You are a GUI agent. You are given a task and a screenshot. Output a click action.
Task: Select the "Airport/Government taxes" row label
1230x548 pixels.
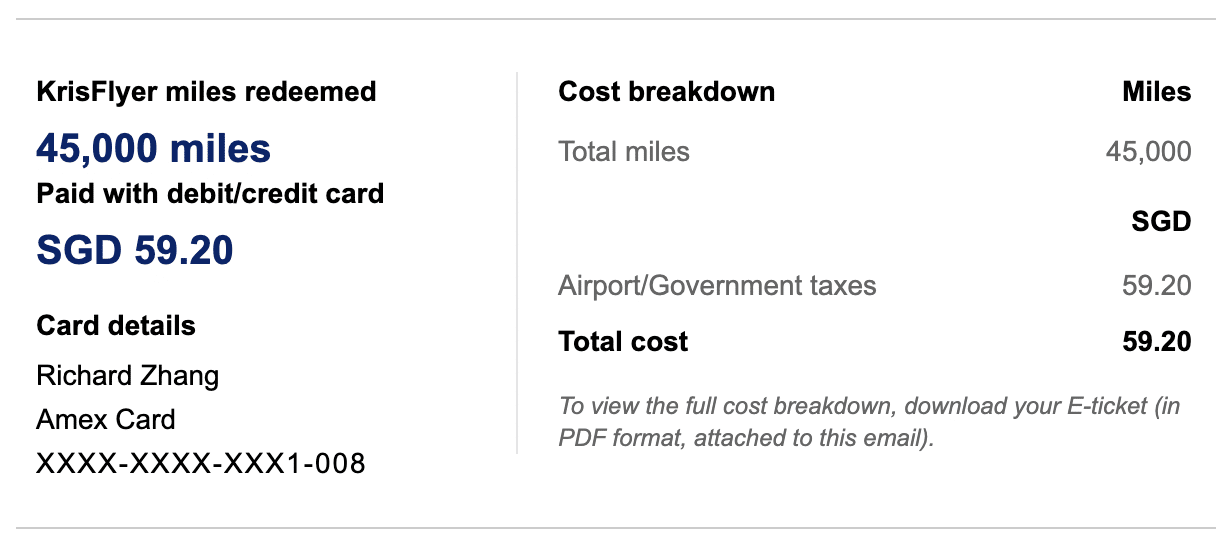click(x=717, y=286)
